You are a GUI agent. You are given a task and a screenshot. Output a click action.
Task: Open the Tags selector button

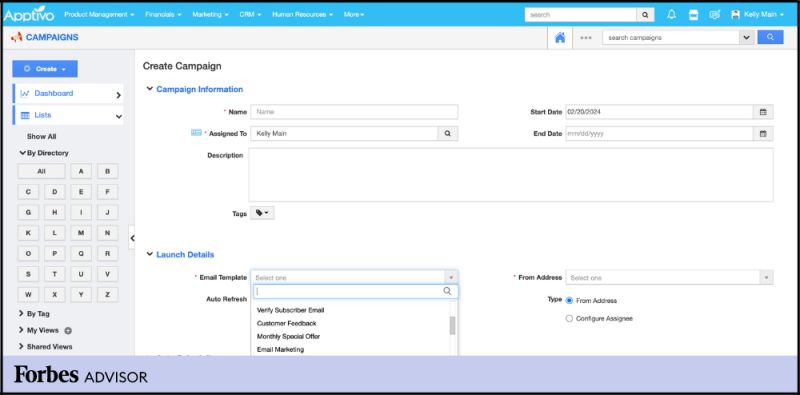(x=262, y=213)
